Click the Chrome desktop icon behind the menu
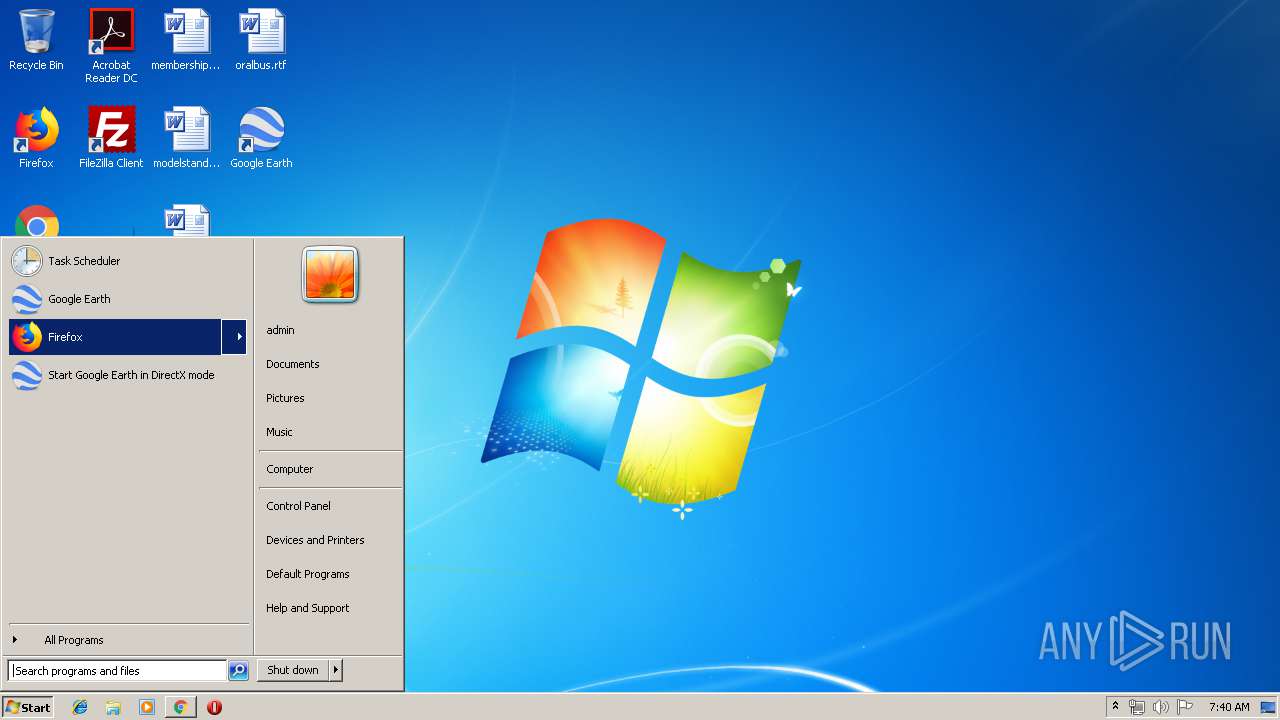The image size is (1280, 720). (x=37, y=221)
